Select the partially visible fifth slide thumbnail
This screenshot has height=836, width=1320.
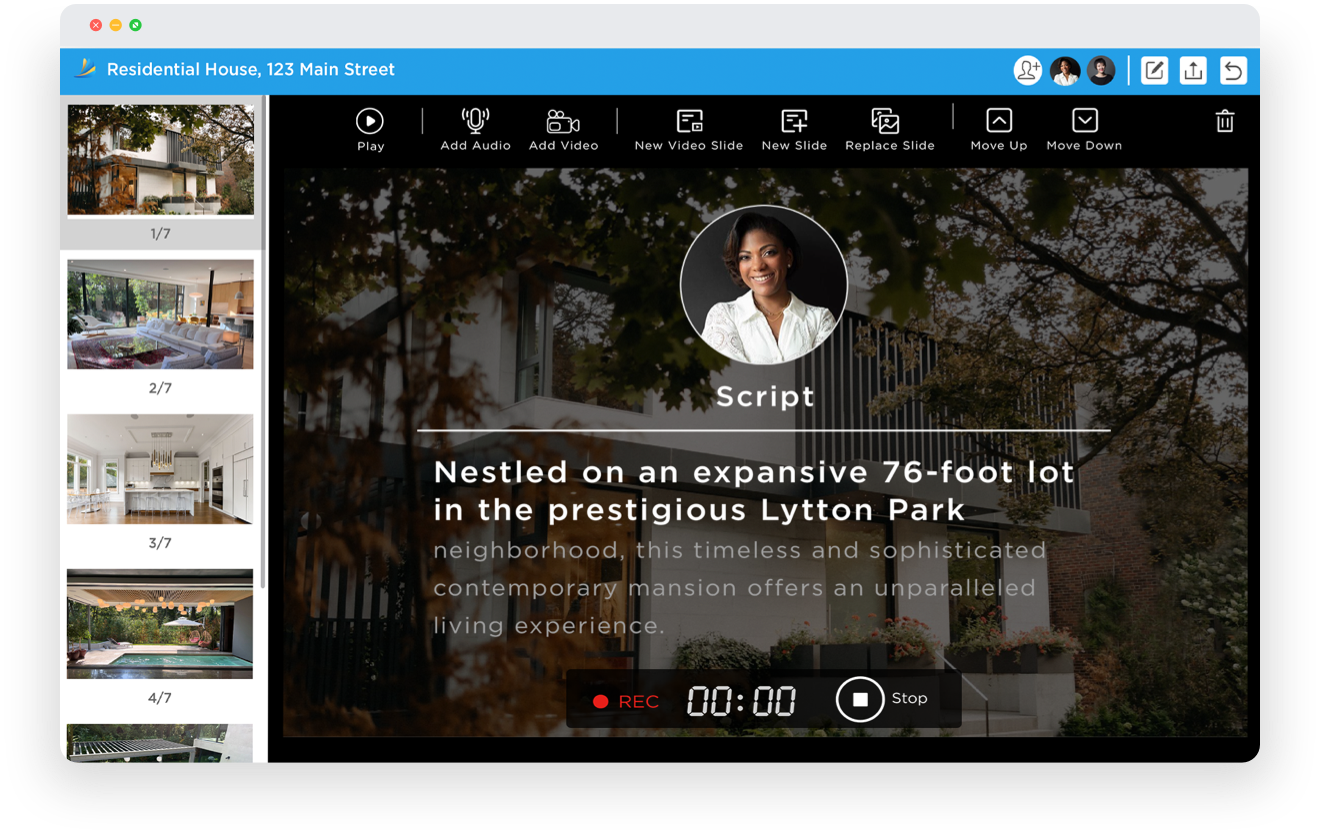point(160,743)
